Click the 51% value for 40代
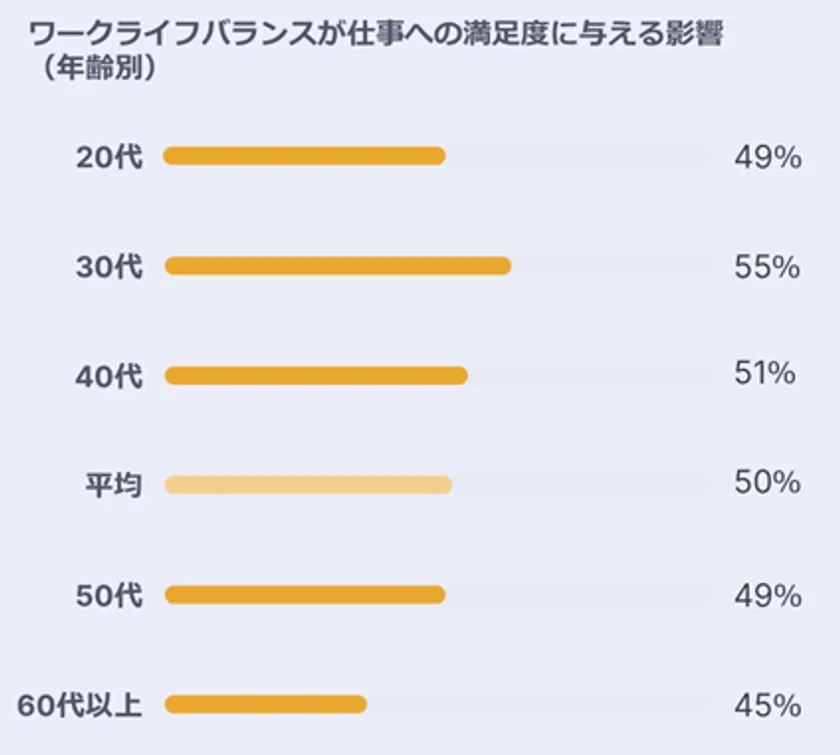 point(764,374)
